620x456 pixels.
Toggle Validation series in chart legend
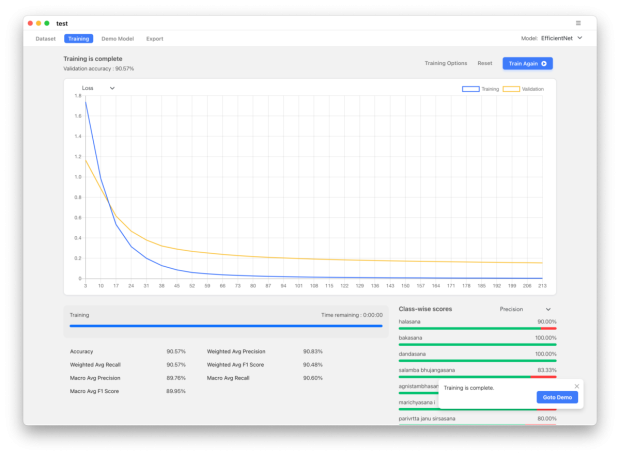pyautogui.click(x=524, y=89)
